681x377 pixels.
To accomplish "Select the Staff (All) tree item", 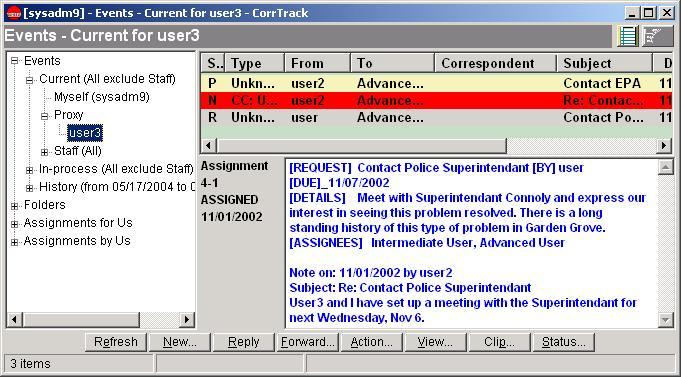I will (78, 151).
